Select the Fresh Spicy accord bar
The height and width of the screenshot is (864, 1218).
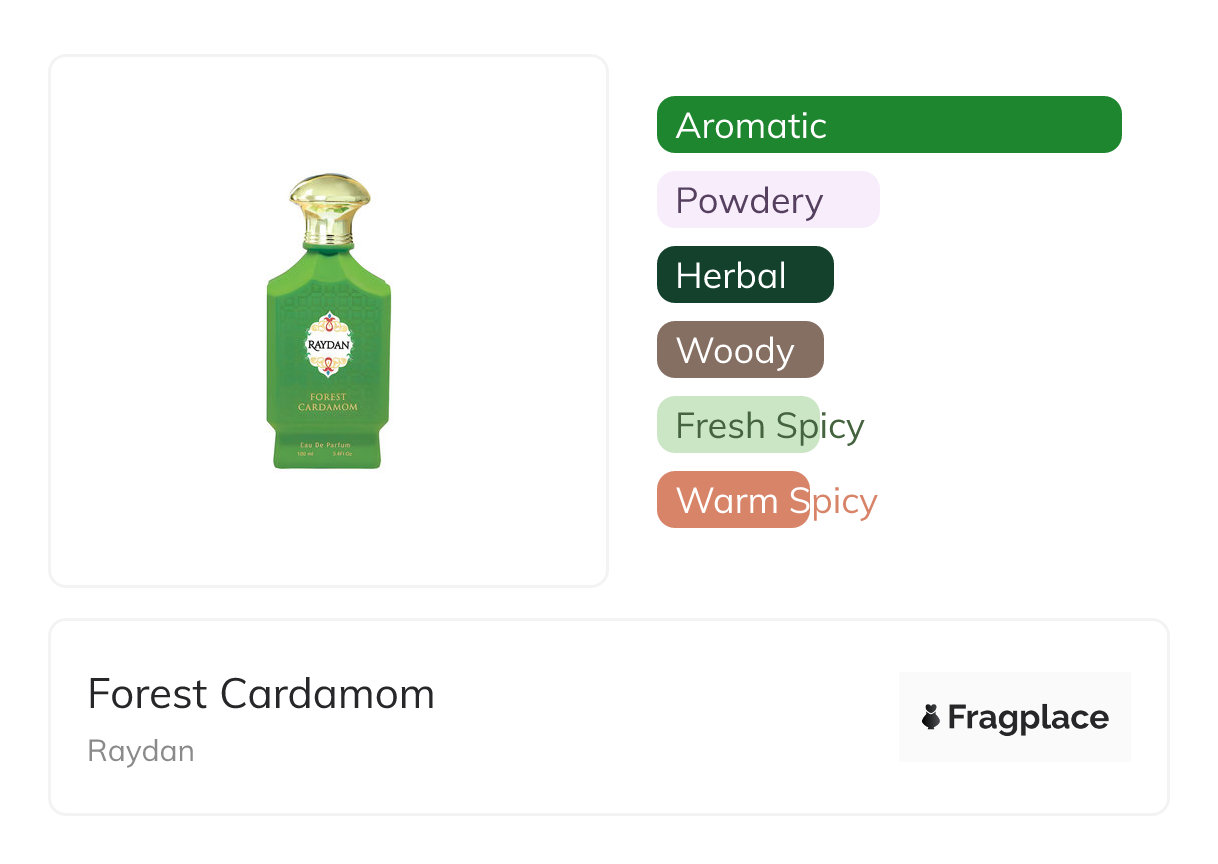738,425
